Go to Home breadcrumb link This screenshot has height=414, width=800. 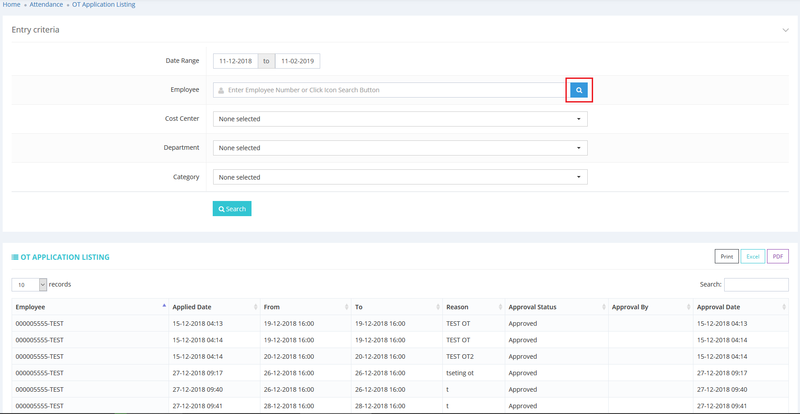tap(11, 5)
